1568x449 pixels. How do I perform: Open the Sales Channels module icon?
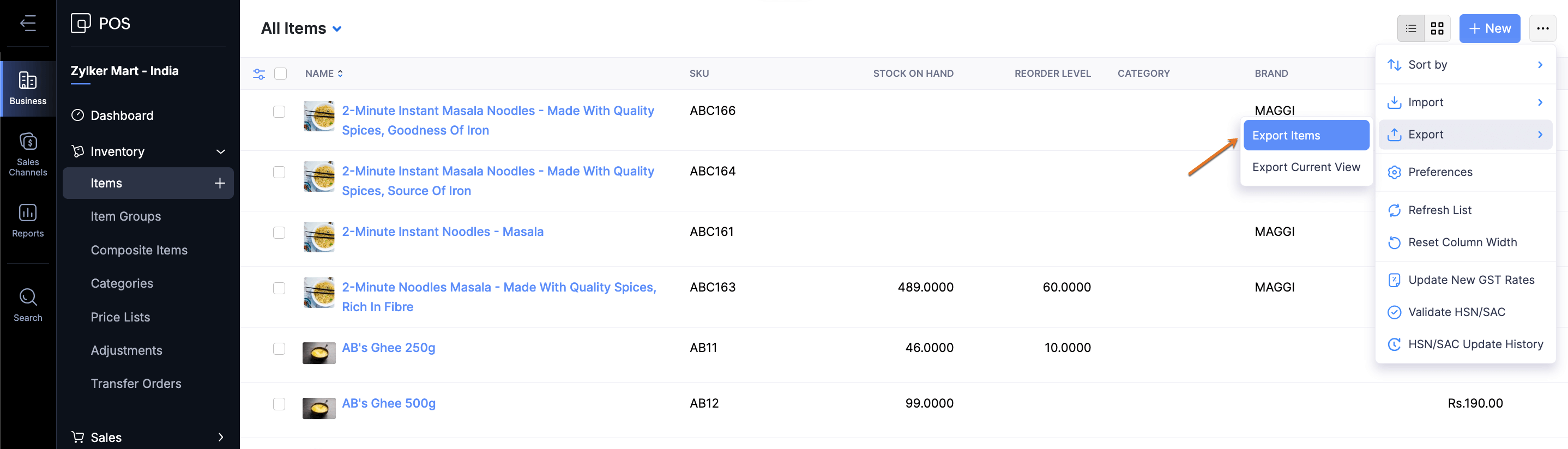28,153
